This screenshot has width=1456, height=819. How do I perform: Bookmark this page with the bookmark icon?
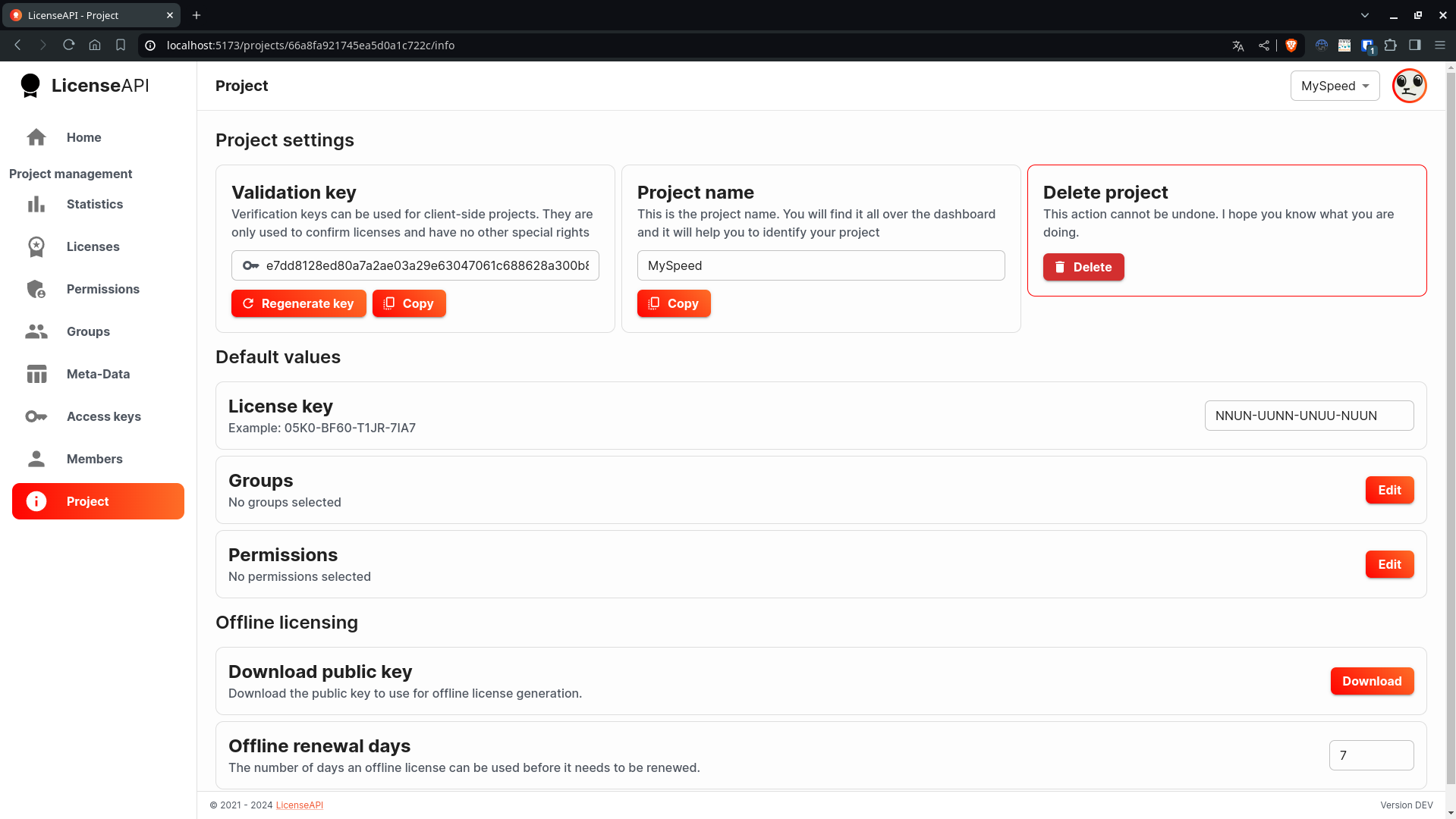click(121, 45)
